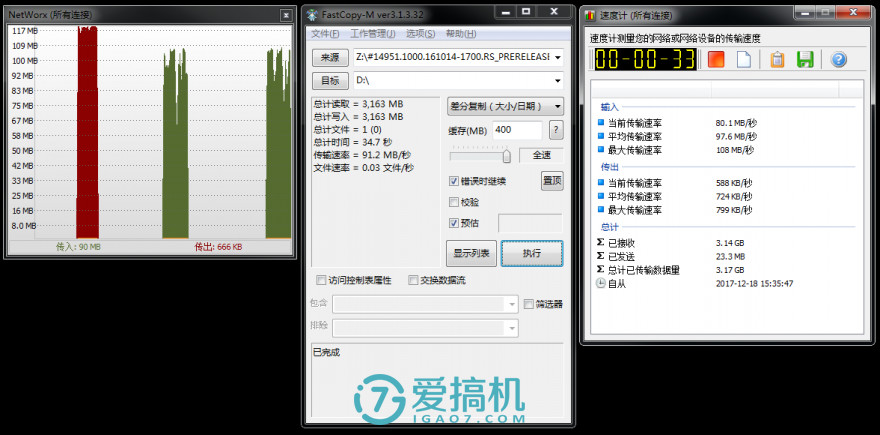Click the 117 MB axis label in NetWorx
The image size is (880, 435).
pyautogui.click(x=25, y=31)
